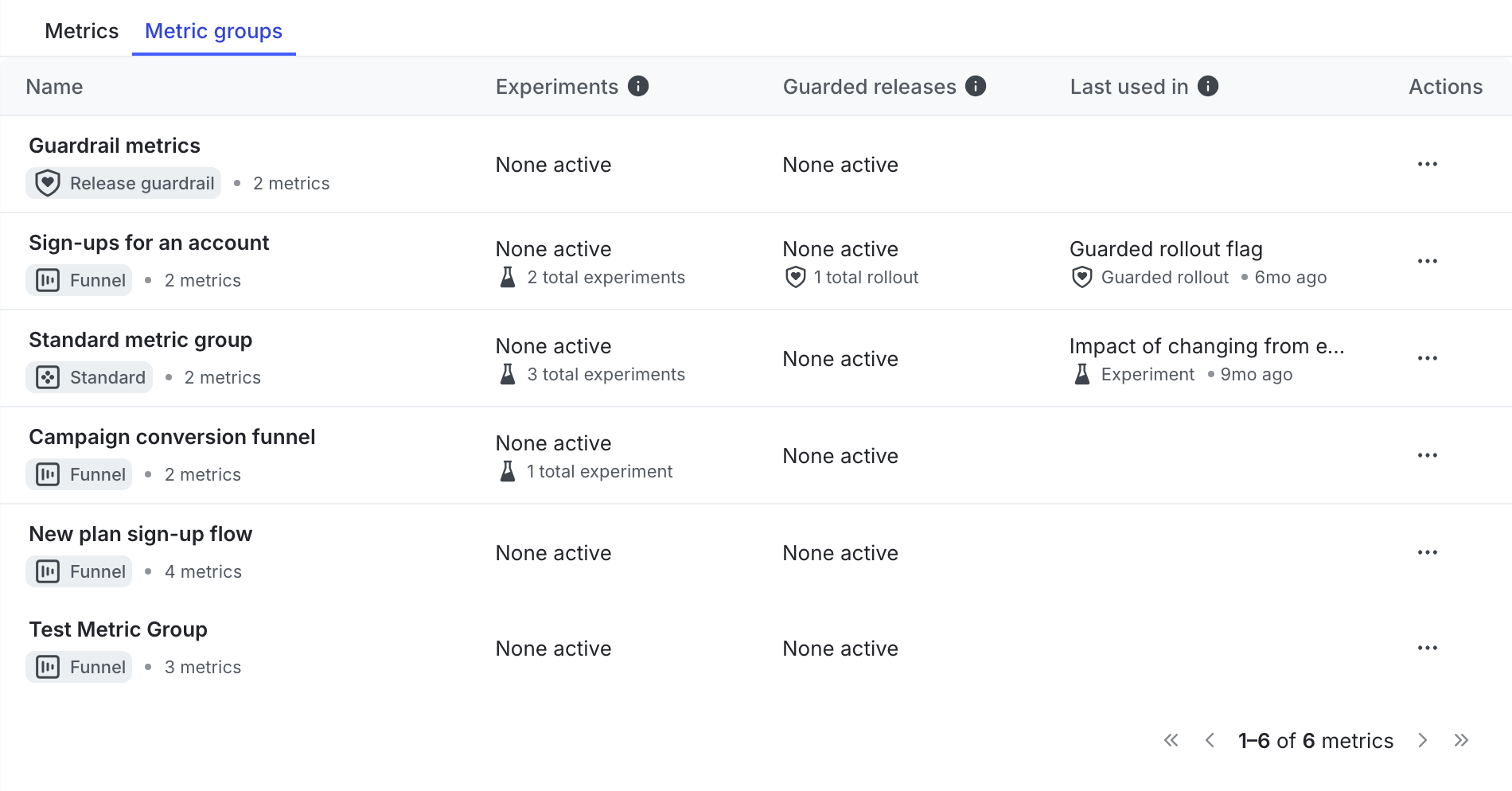
Task: Open actions menu for Guardrail metrics
Action: tap(1428, 164)
